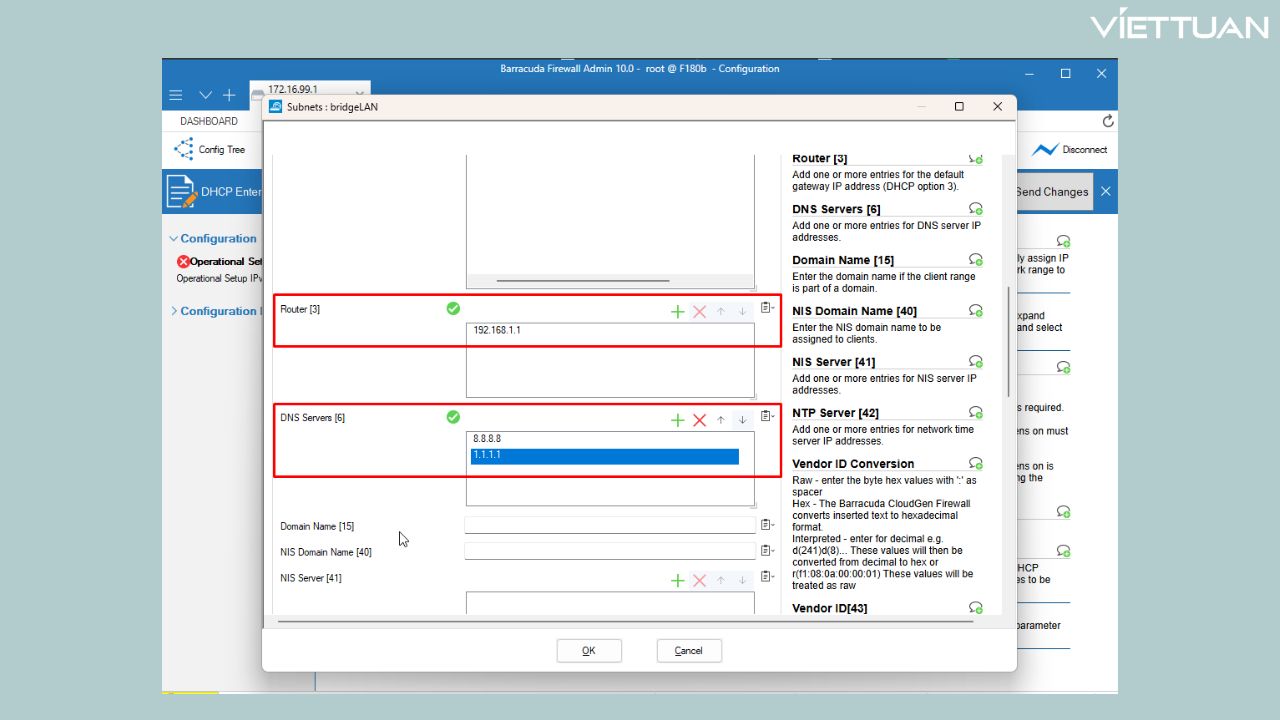Add a new NIS Server entry
The height and width of the screenshot is (720, 1280).
pos(677,581)
